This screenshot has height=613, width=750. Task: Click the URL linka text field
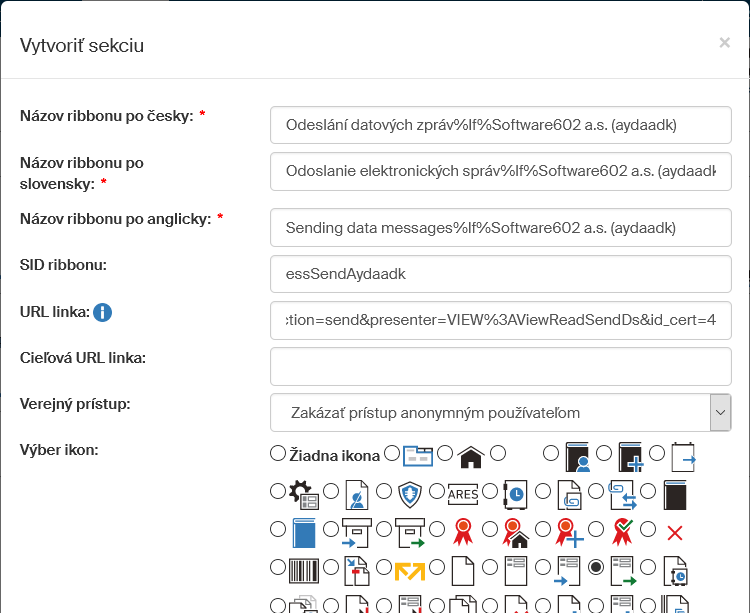point(500,321)
